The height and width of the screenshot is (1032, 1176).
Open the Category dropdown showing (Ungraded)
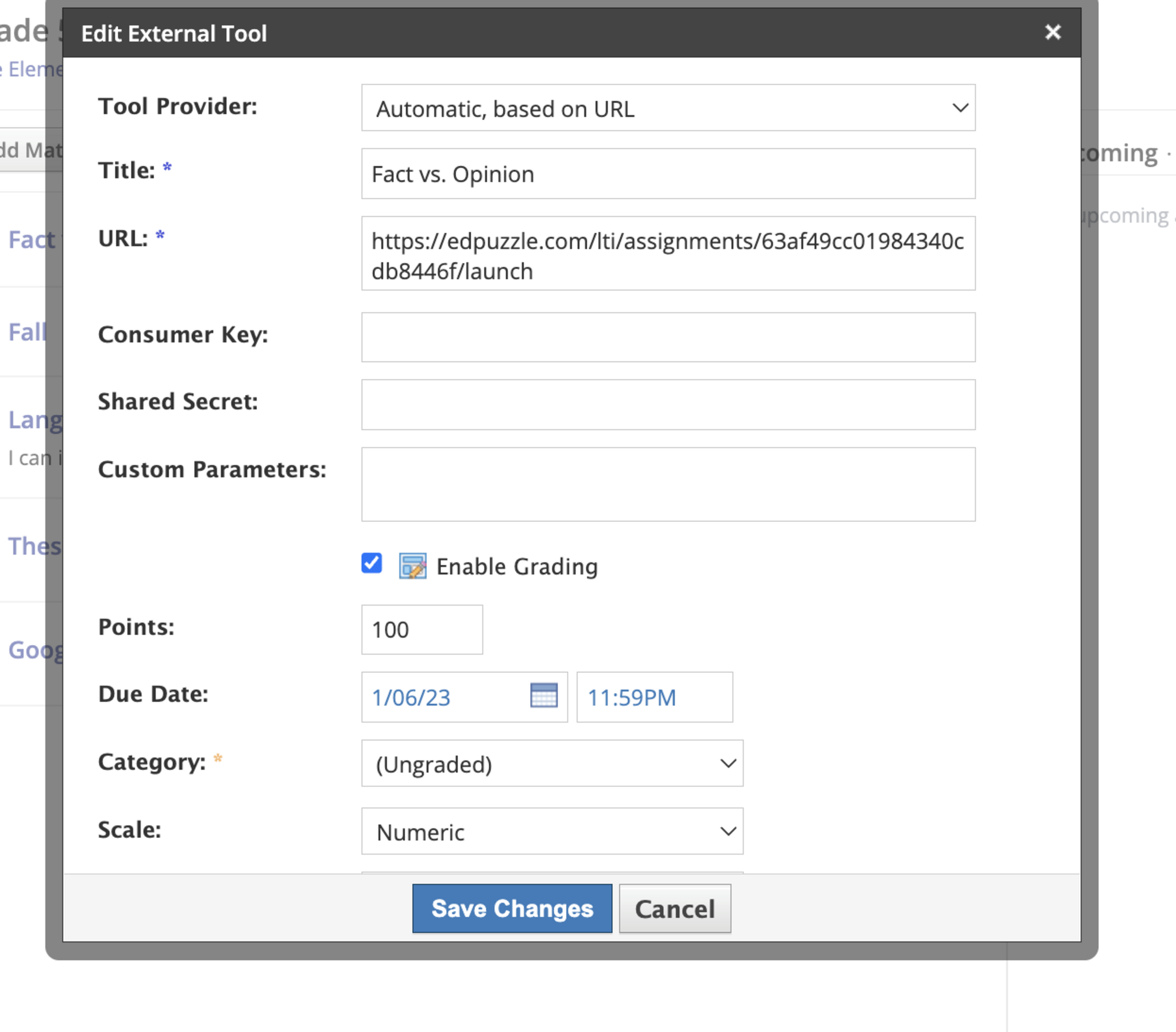click(551, 763)
